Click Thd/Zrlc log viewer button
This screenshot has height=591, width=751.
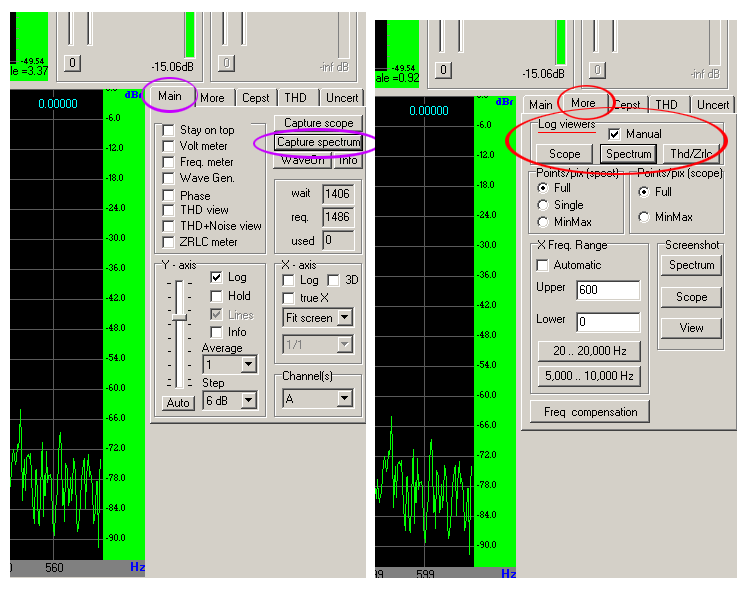point(691,154)
